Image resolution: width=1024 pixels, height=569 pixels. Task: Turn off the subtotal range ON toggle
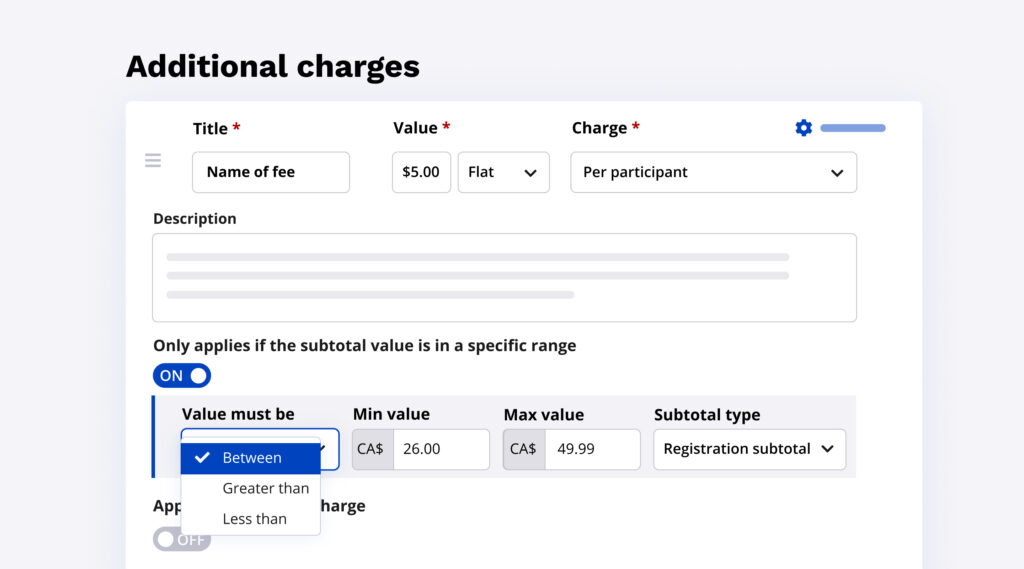[x=181, y=376]
